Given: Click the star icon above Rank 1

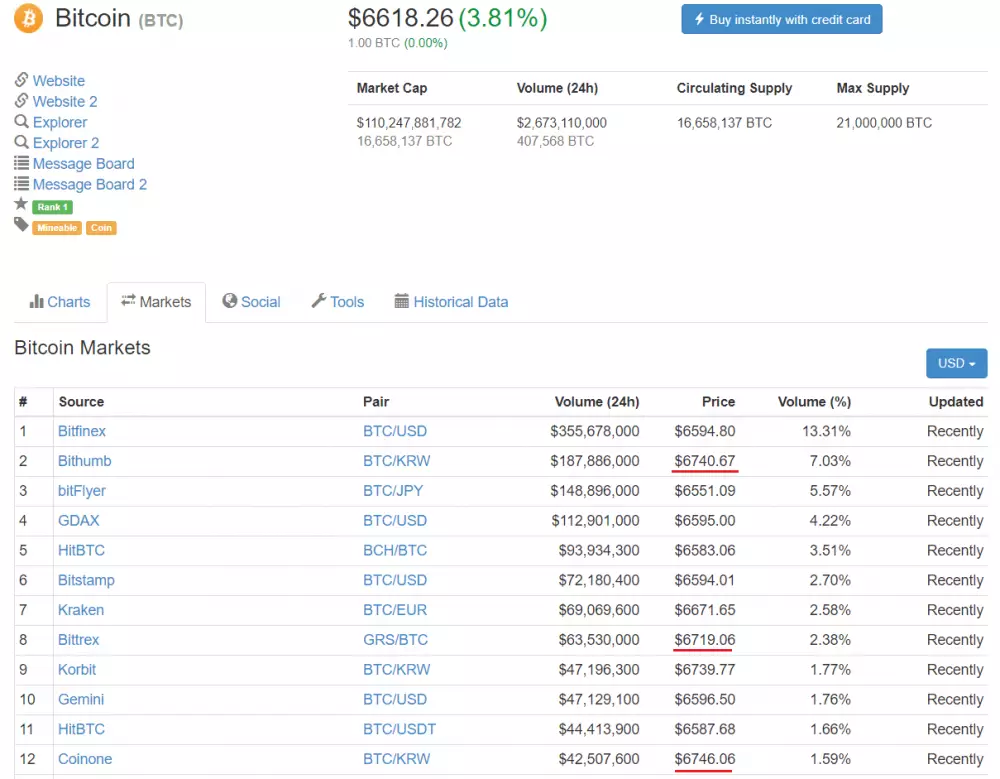Looking at the screenshot, I should coord(19,205).
